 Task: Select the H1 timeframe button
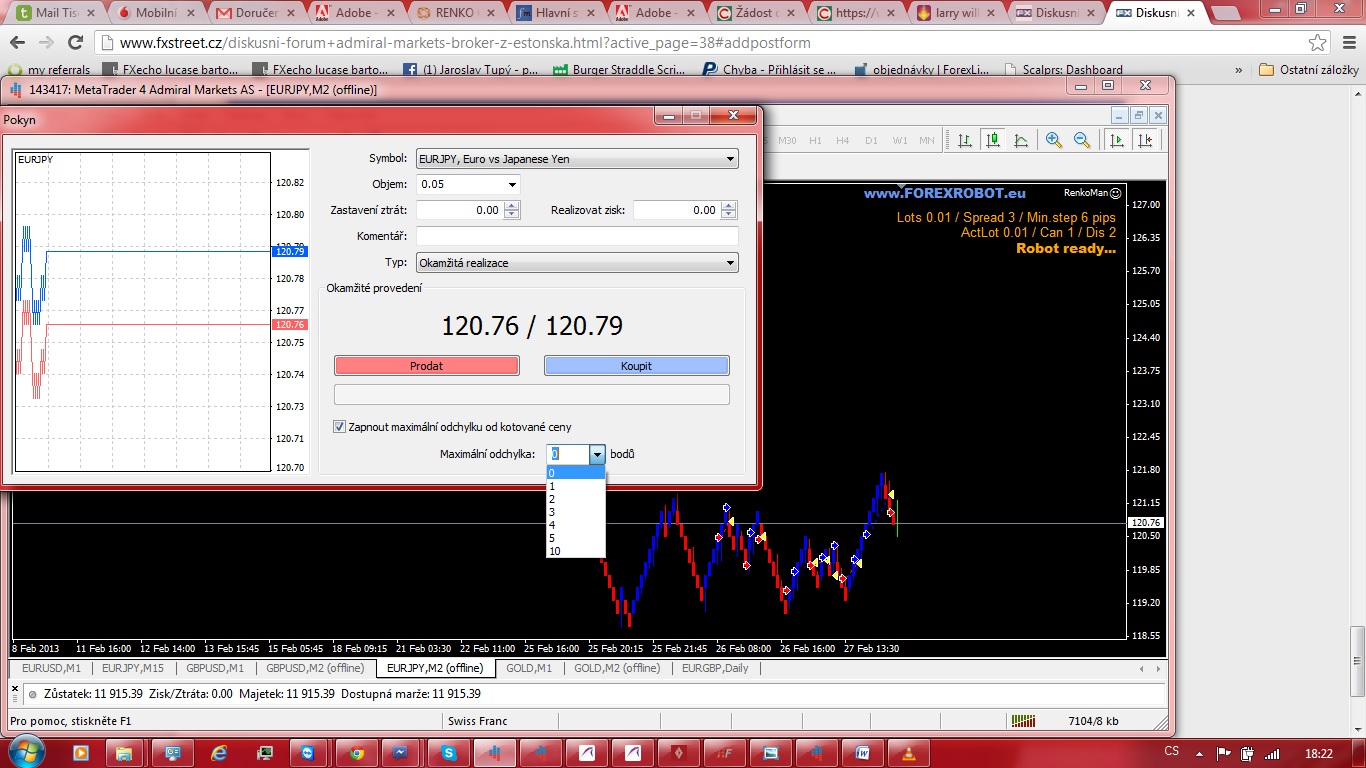[x=815, y=140]
